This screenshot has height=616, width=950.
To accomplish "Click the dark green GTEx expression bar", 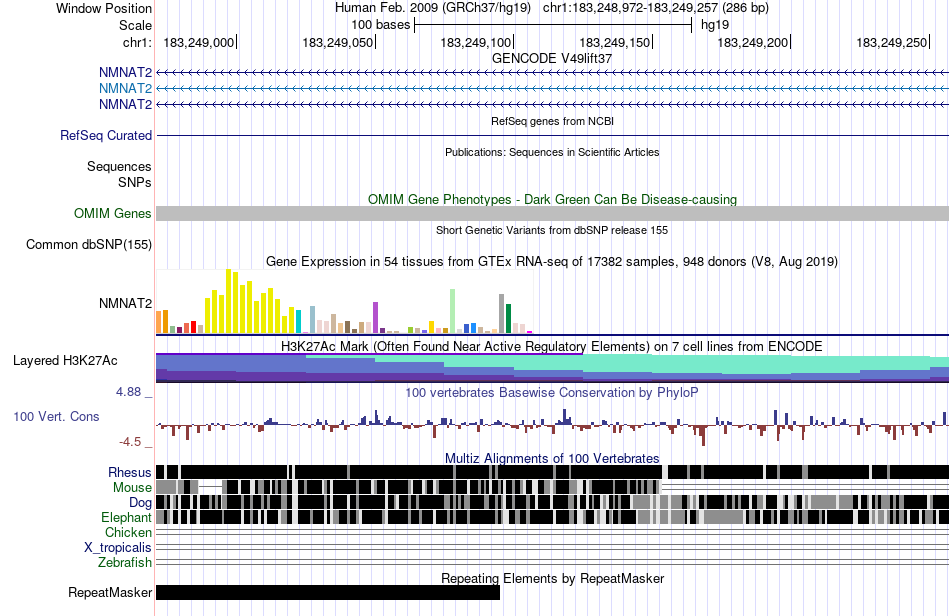I will [x=508, y=319].
